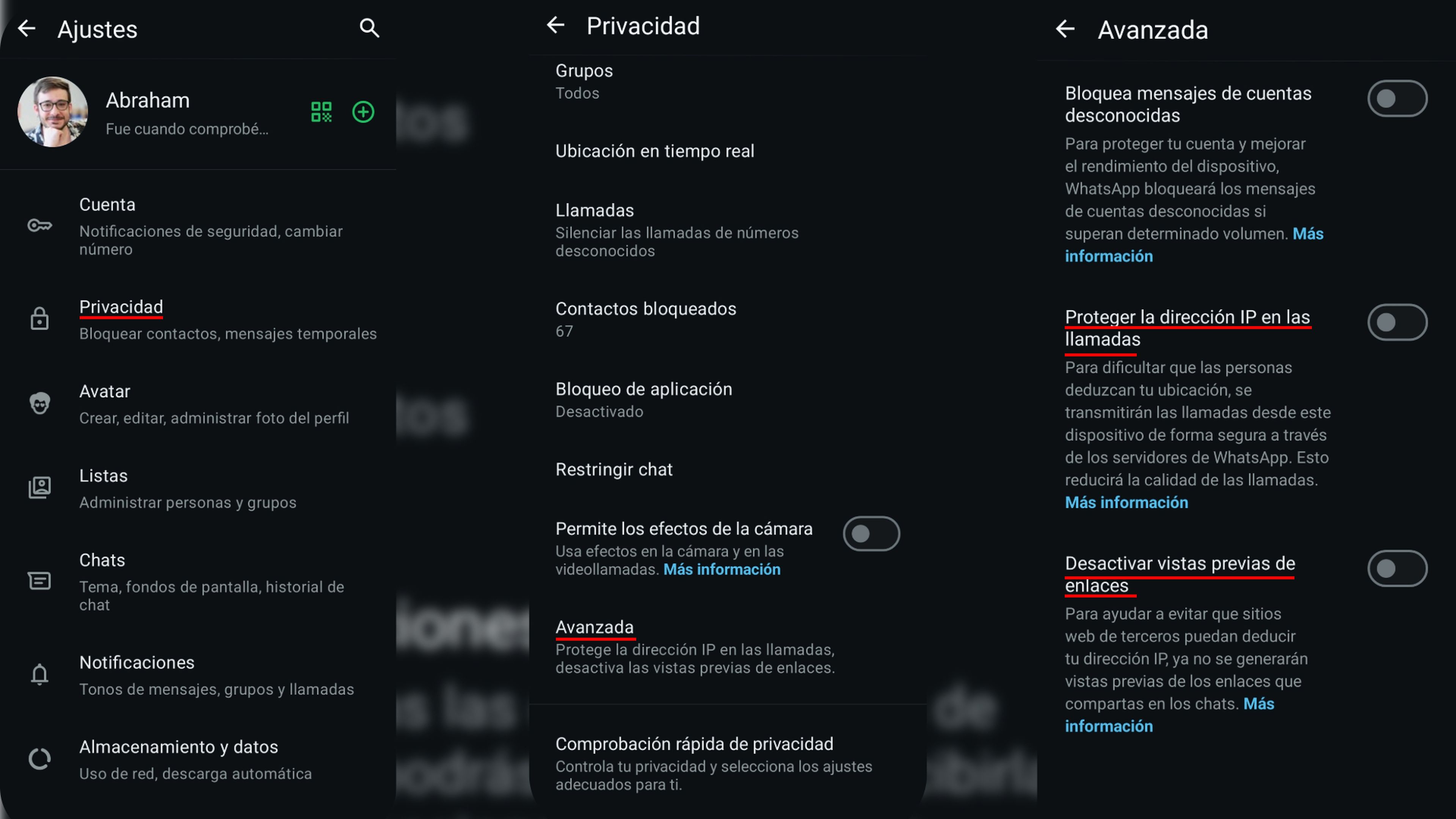This screenshot has height=819, width=1456.
Task: Enable Permite los efectos de la cámara
Action: pos(871,533)
